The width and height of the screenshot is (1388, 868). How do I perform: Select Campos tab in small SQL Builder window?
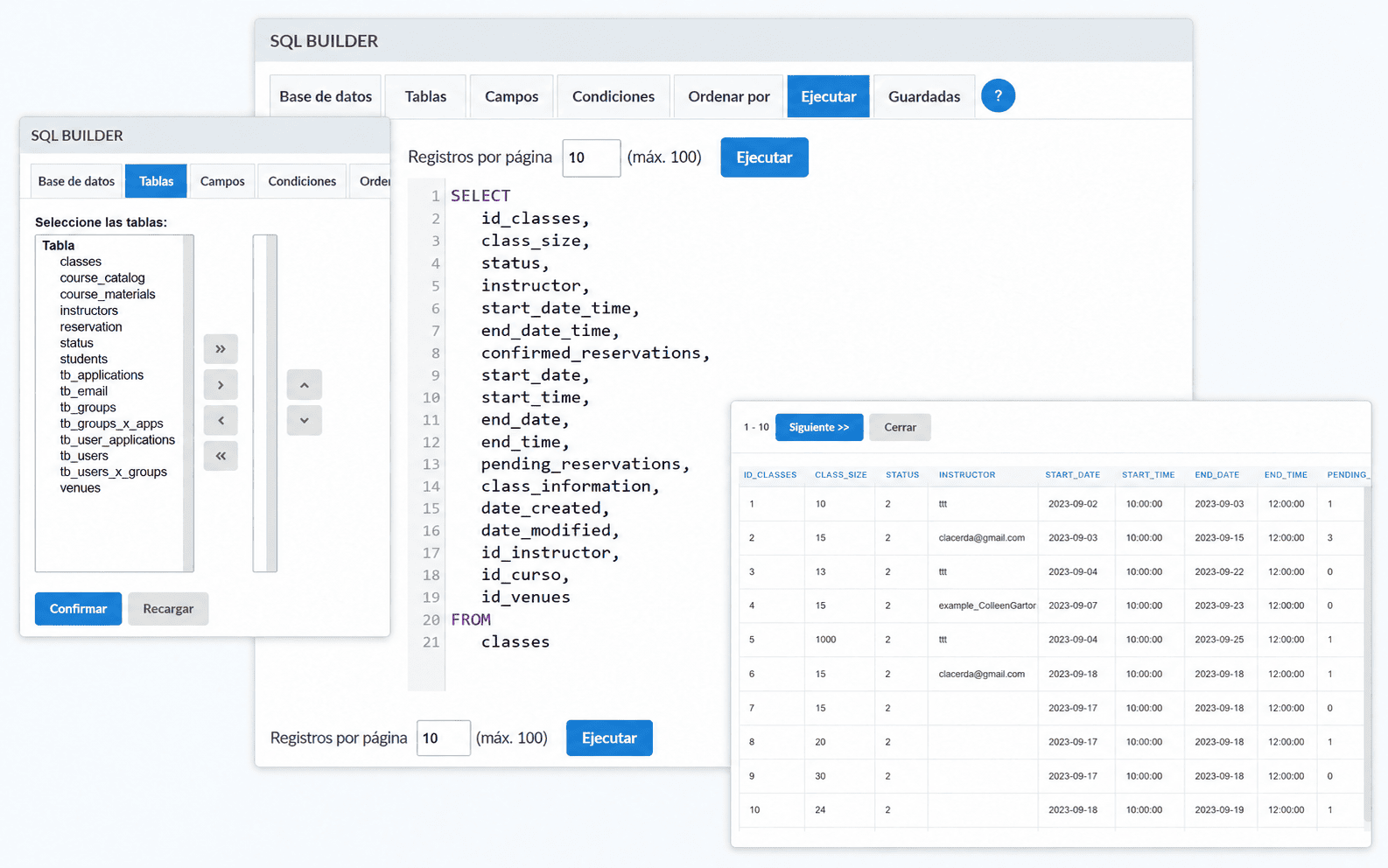pyautogui.click(x=222, y=181)
